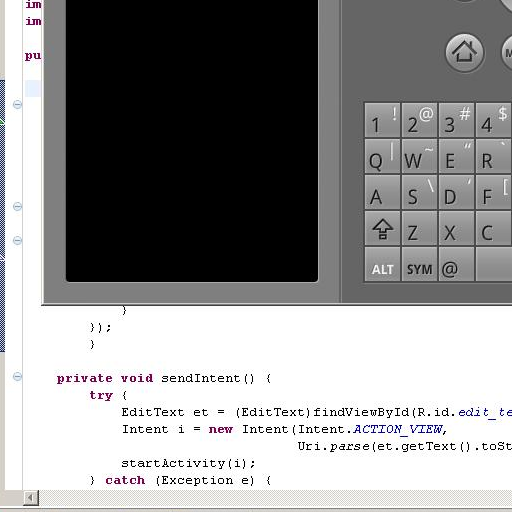512x512 pixels.
Task: Collapse the second code fold marker in gutter
Action: click(x=17, y=206)
